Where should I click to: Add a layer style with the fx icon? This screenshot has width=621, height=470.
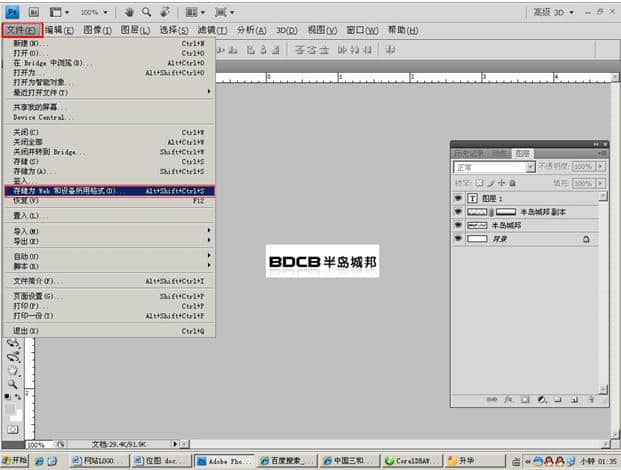tap(510, 399)
